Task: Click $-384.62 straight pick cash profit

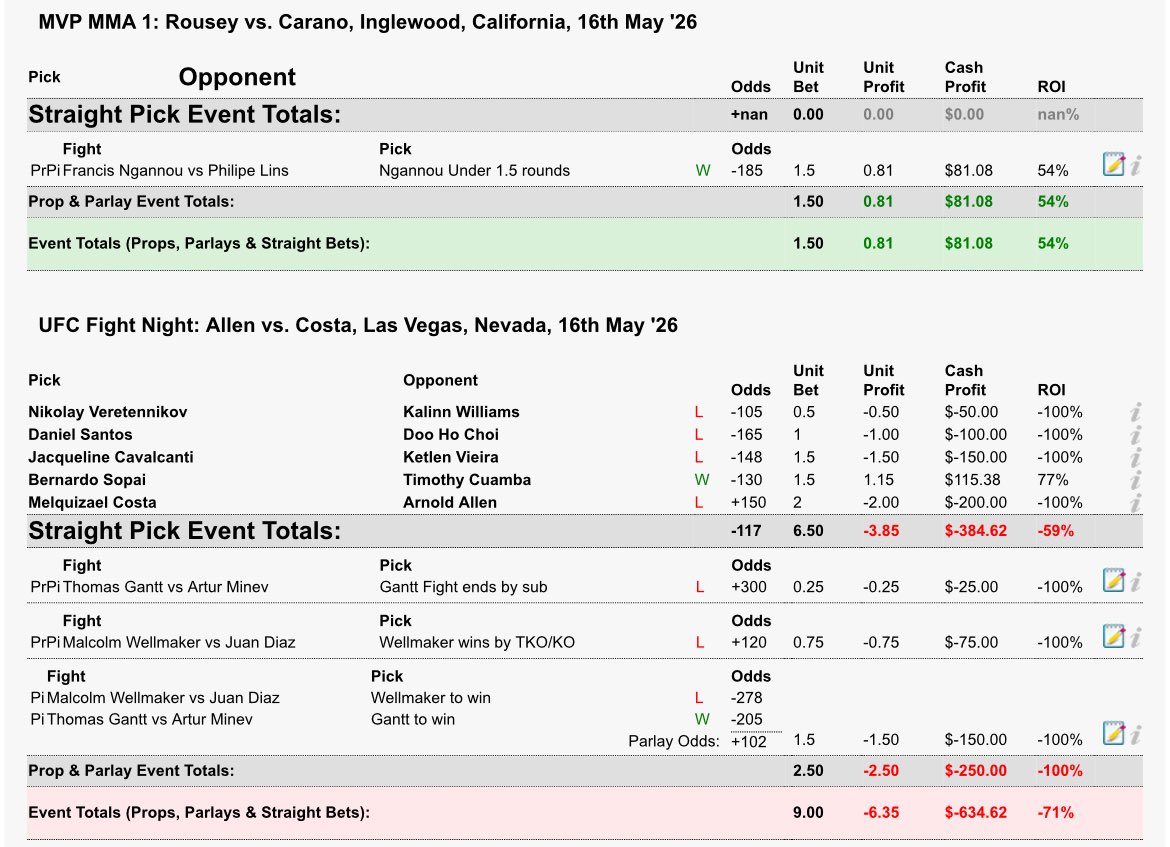Action: click(x=975, y=531)
